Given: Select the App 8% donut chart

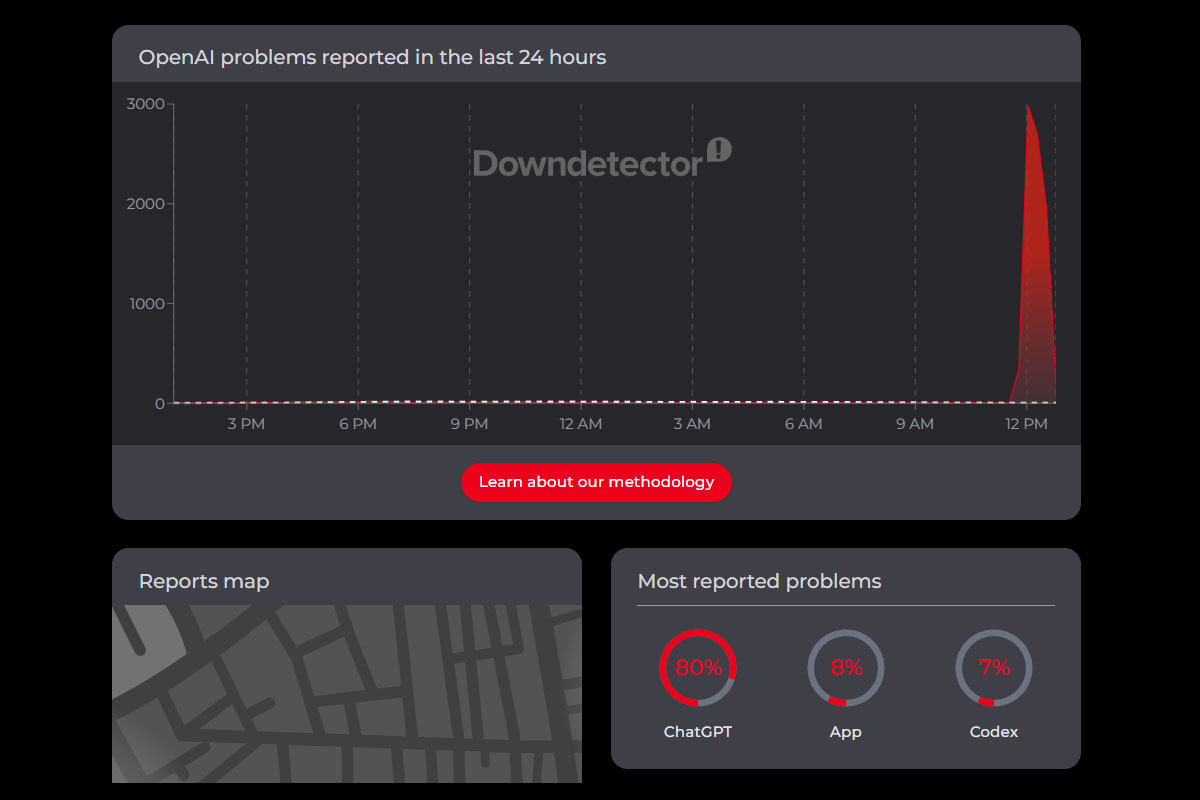Looking at the screenshot, I should [x=846, y=668].
